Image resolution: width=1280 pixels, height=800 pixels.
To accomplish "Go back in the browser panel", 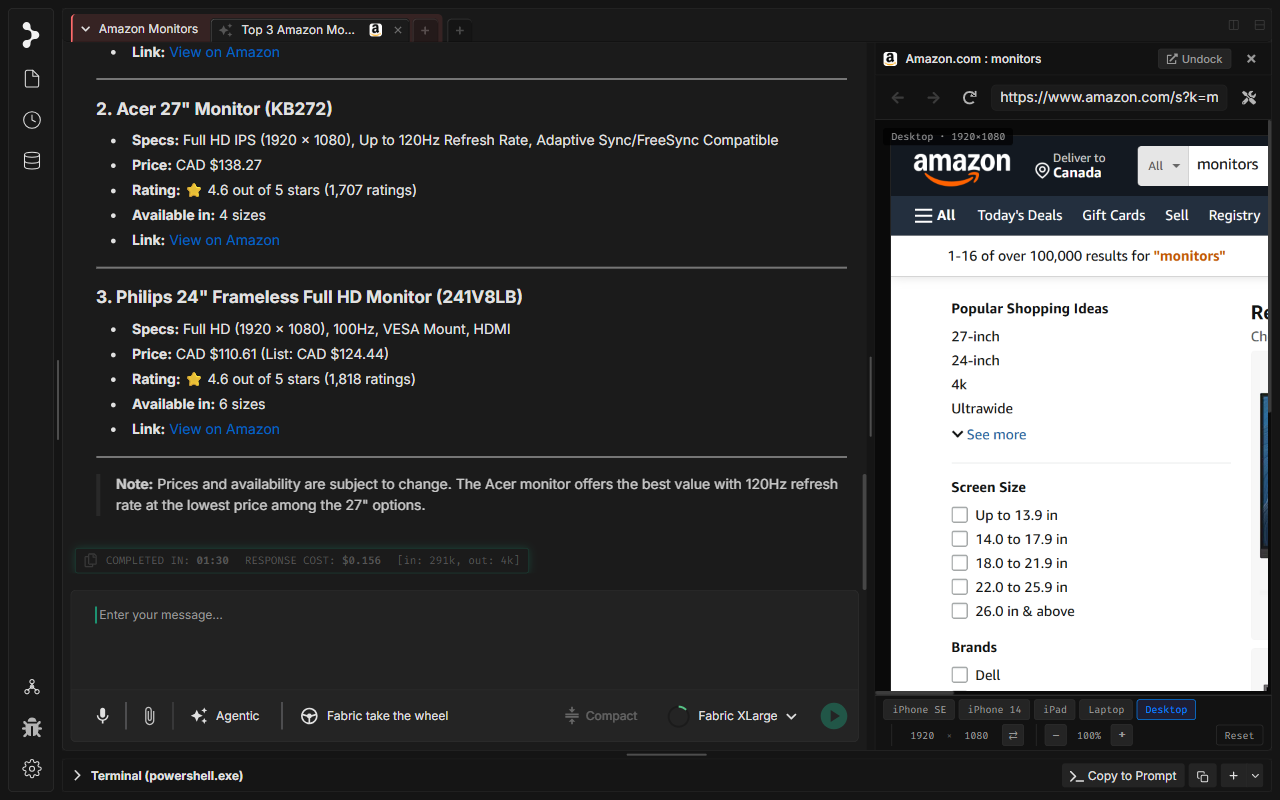I will coord(898,97).
